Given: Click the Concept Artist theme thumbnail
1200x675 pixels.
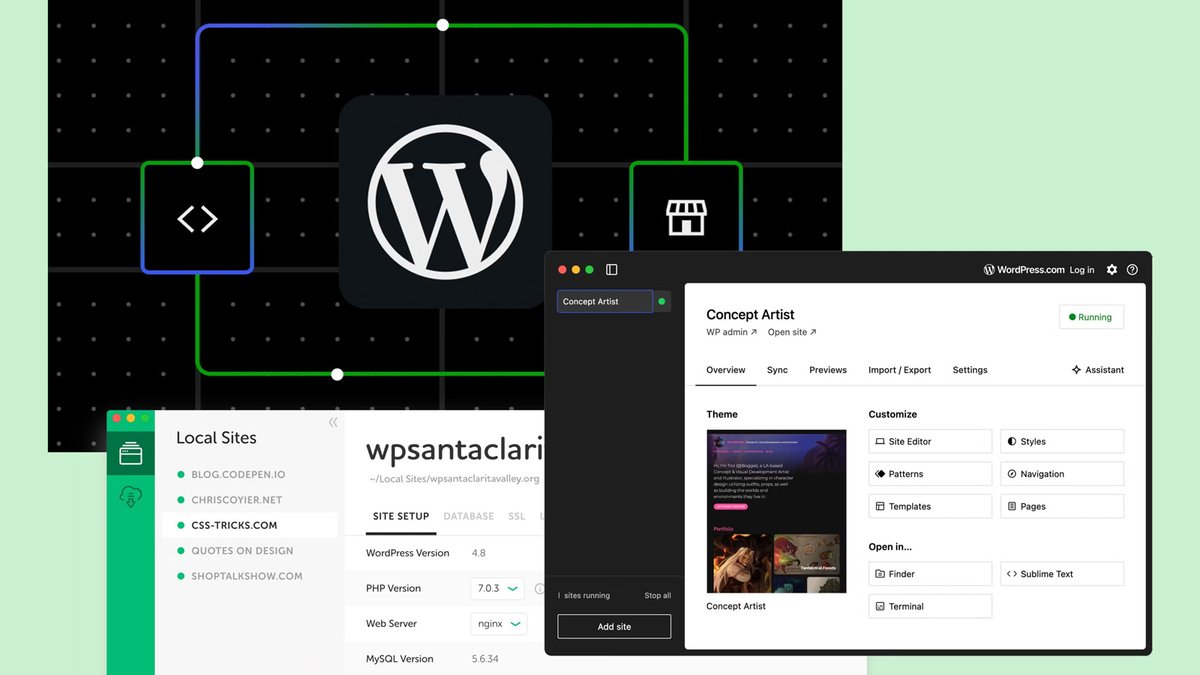Looking at the screenshot, I should click(x=776, y=511).
